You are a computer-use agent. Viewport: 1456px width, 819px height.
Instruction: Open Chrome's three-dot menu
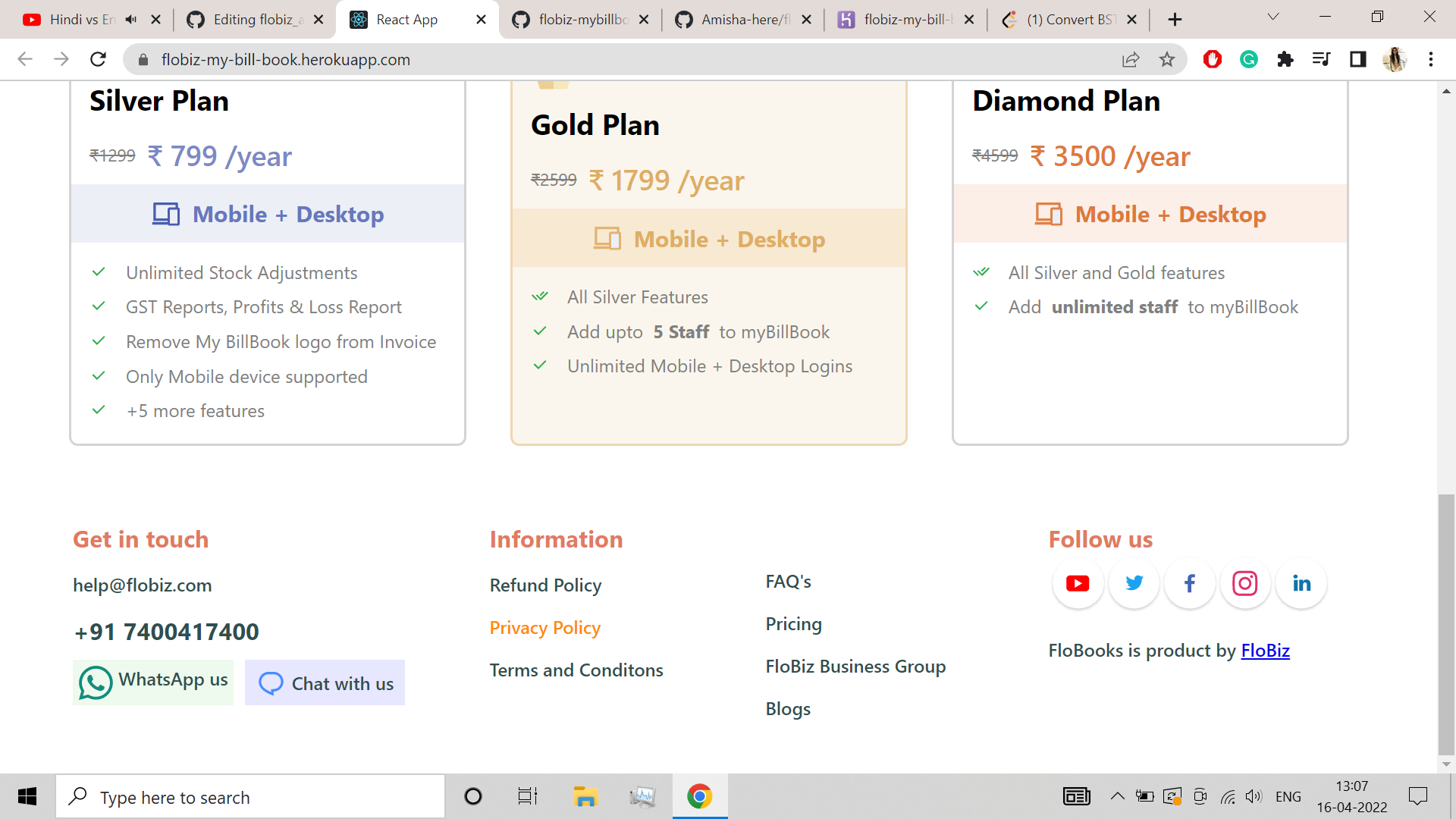click(x=1431, y=59)
